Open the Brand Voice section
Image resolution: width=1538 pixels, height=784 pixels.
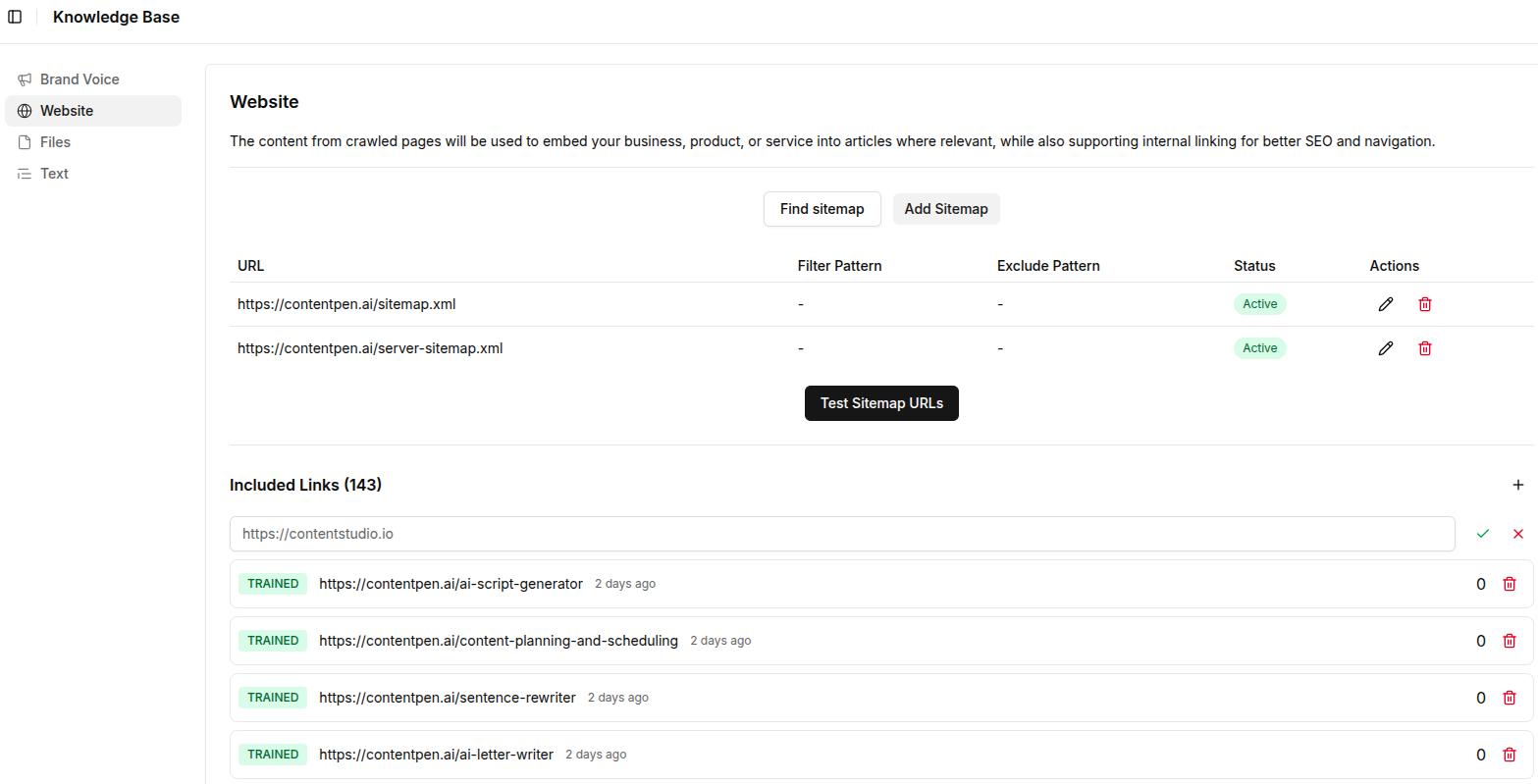click(79, 78)
